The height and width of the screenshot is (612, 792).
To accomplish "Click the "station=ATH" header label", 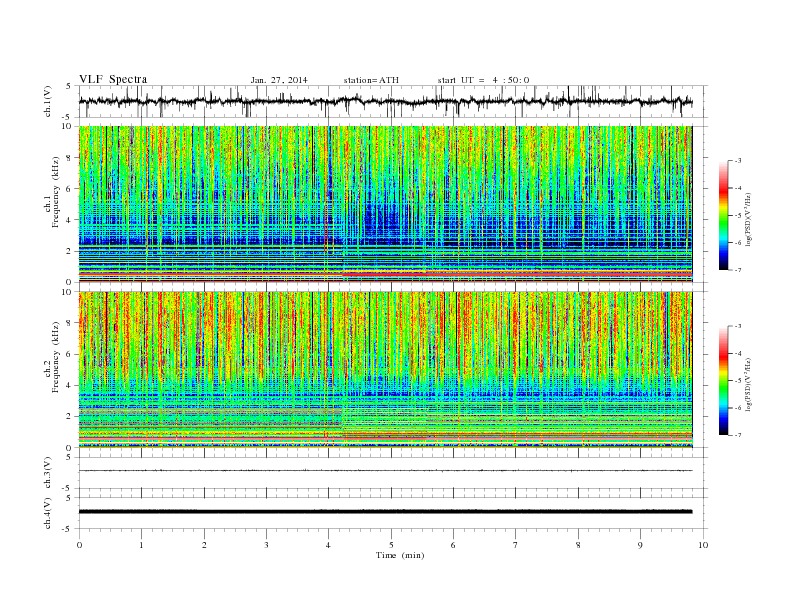I will coord(371,80).
